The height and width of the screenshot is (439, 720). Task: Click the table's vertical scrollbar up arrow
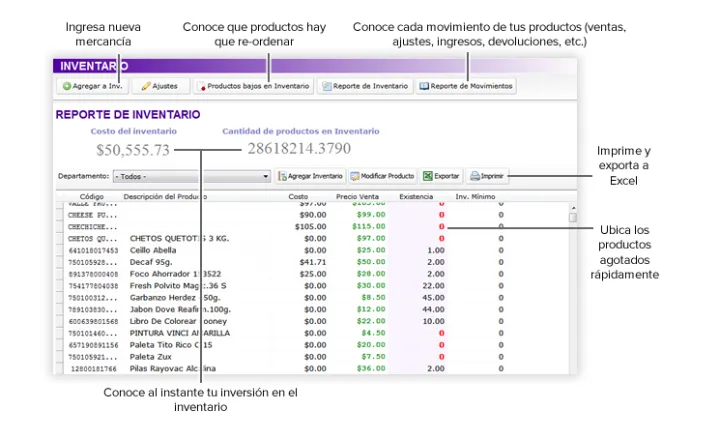tap(573, 207)
